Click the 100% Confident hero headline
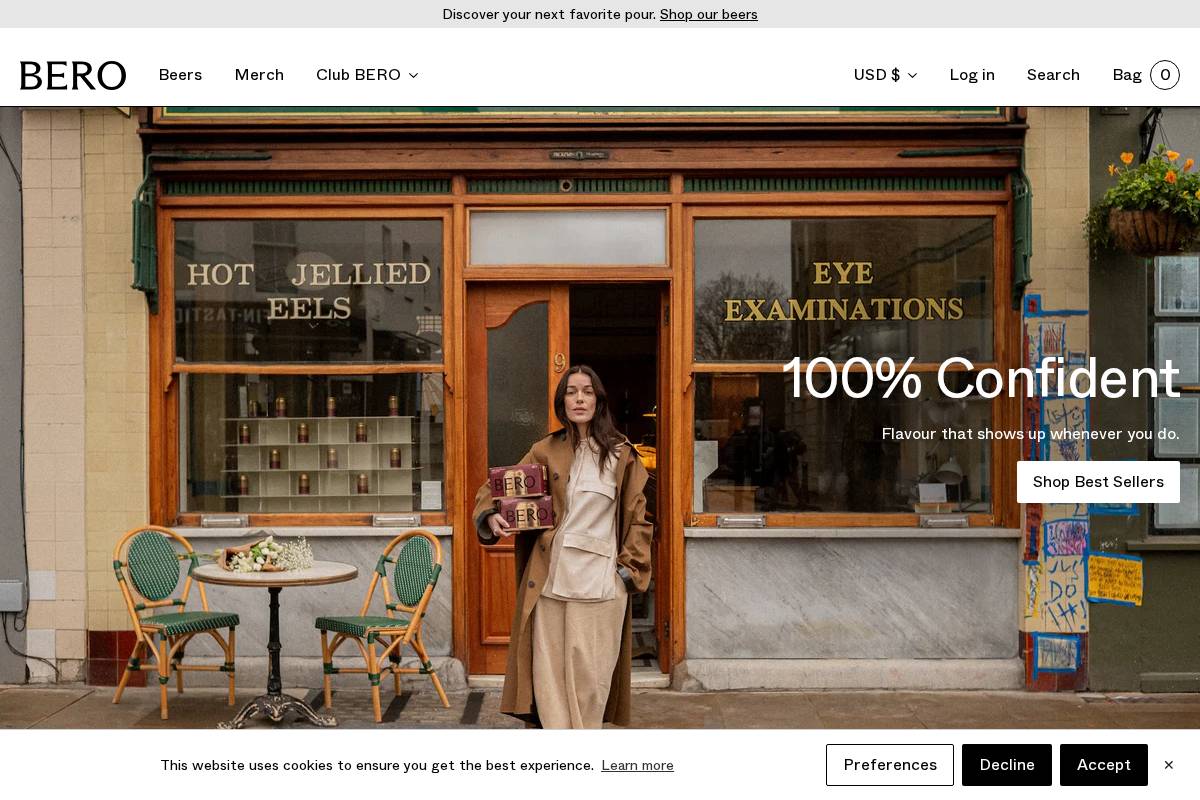Screen dimensions: 1200x800 click(981, 378)
